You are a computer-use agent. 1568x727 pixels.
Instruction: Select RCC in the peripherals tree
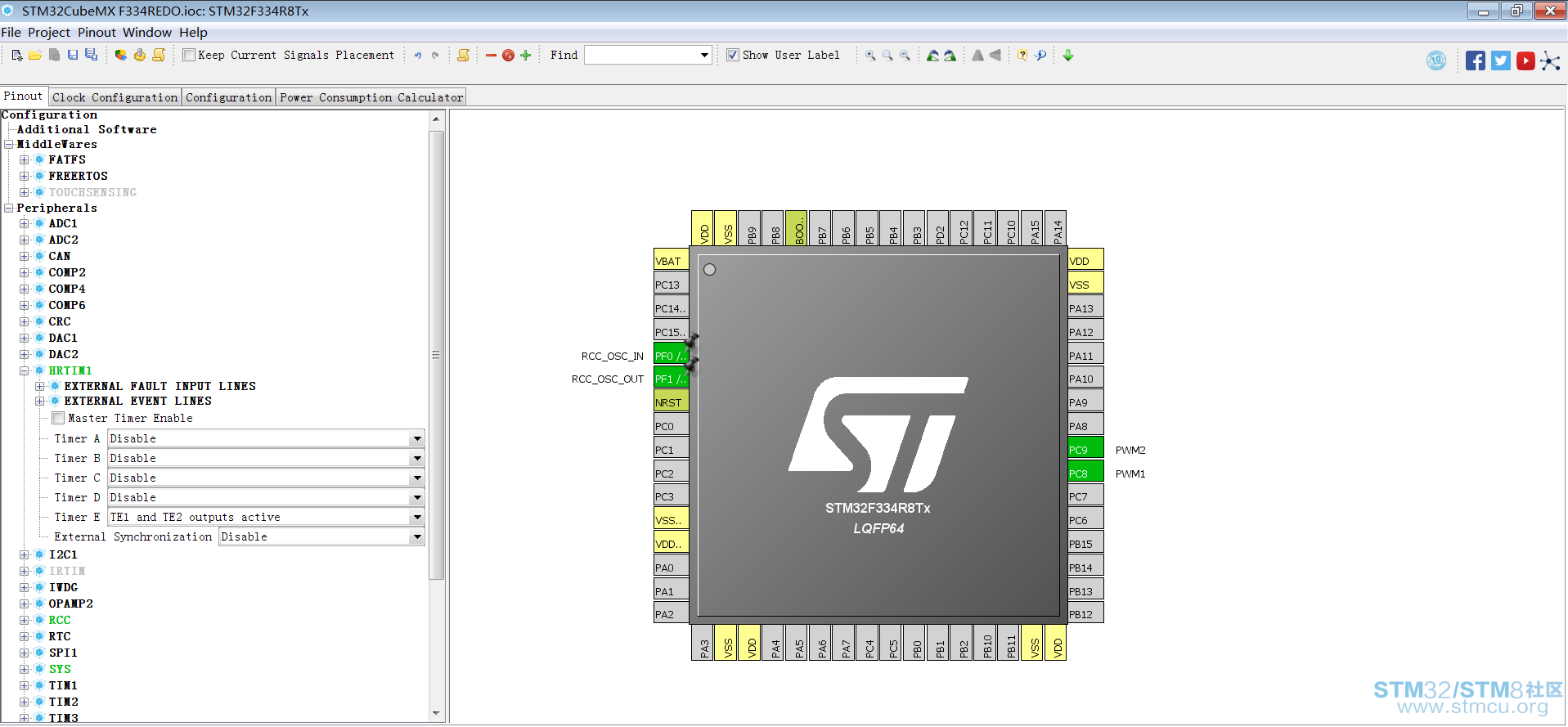point(60,620)
